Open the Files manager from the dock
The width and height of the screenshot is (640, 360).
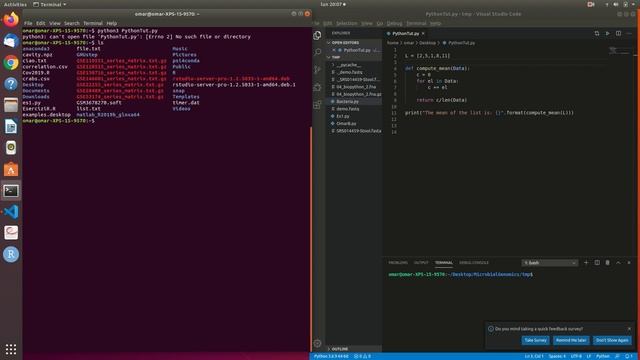coord(11,105)
